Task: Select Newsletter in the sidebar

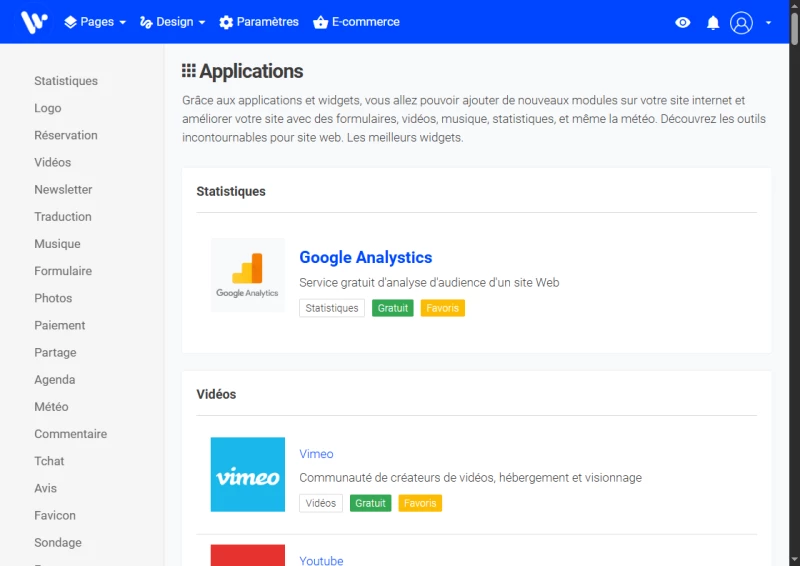Action: click(x=63, y=190)
